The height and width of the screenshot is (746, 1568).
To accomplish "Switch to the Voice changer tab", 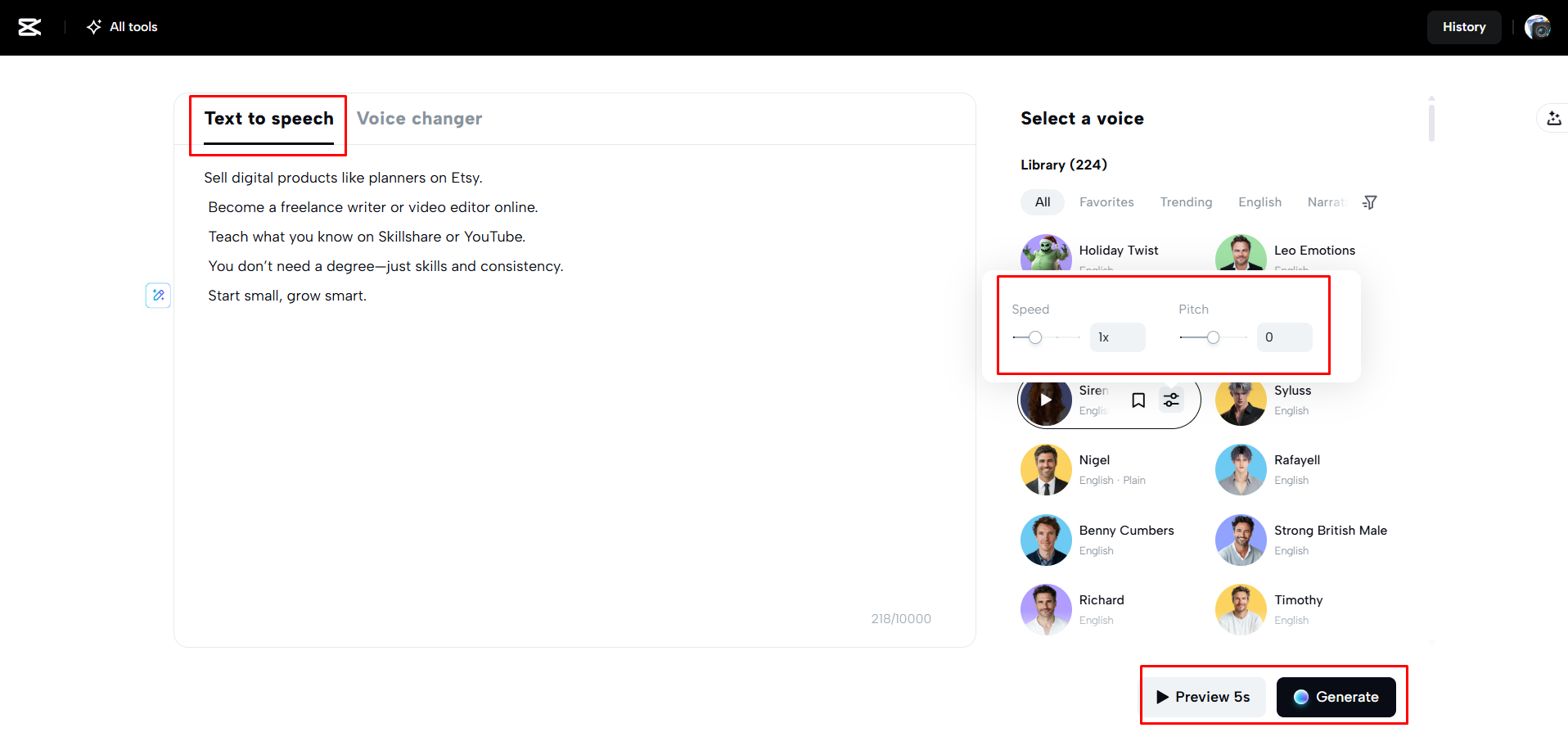I will [420, 118].
